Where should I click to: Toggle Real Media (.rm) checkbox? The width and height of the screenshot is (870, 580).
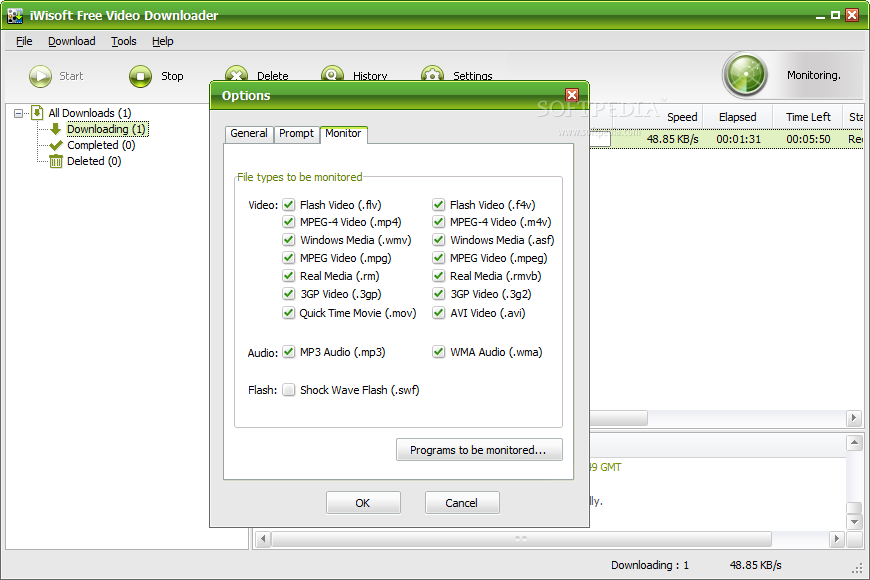click(289, 275)
